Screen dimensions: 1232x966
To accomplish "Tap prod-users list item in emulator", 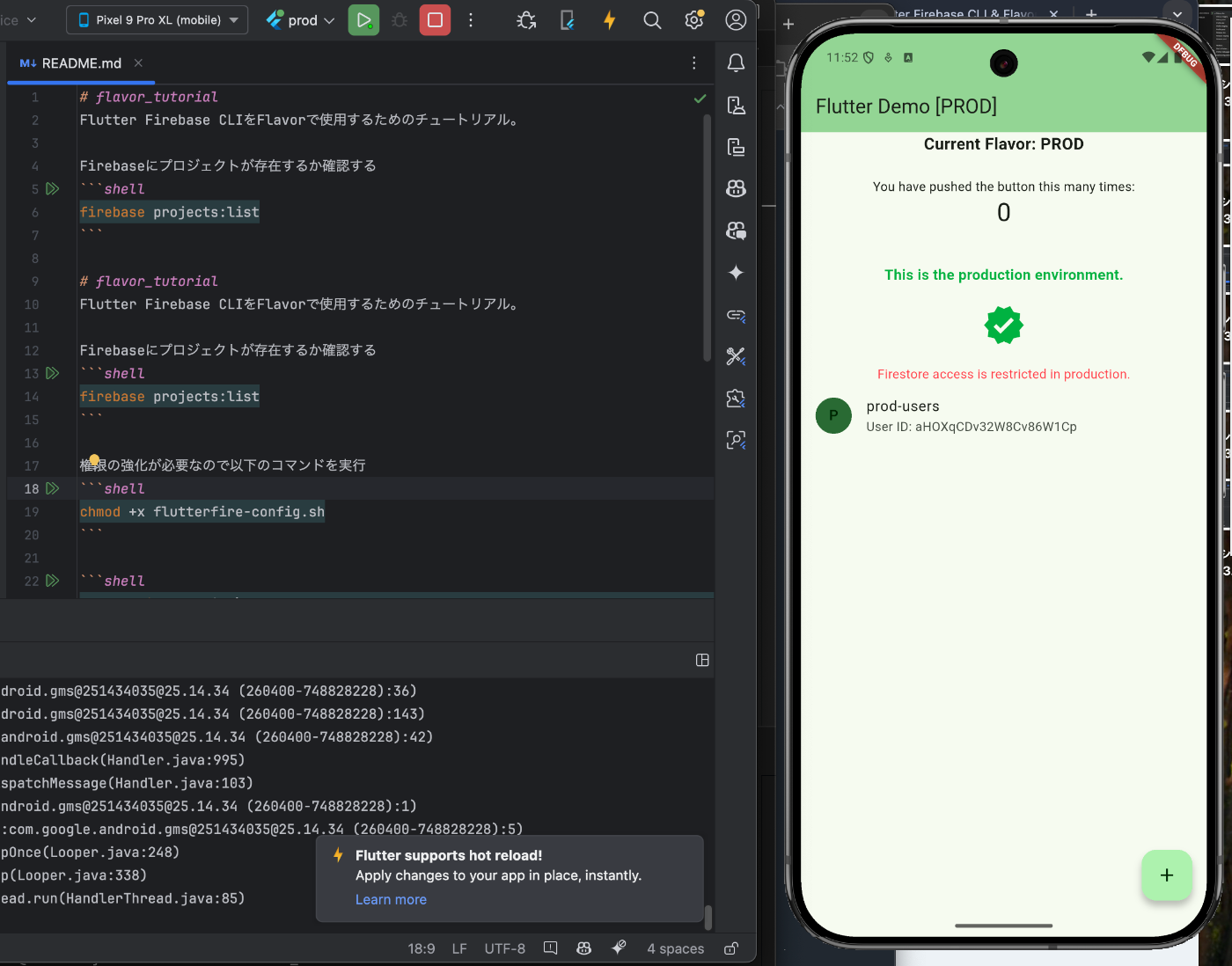I will pos(1003,416).
